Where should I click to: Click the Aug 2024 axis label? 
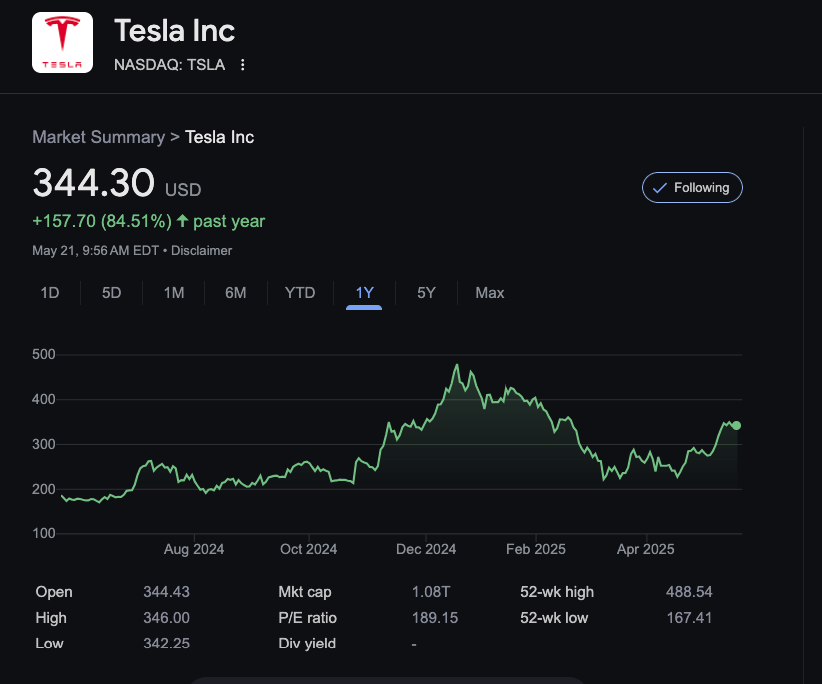(194, 549)
